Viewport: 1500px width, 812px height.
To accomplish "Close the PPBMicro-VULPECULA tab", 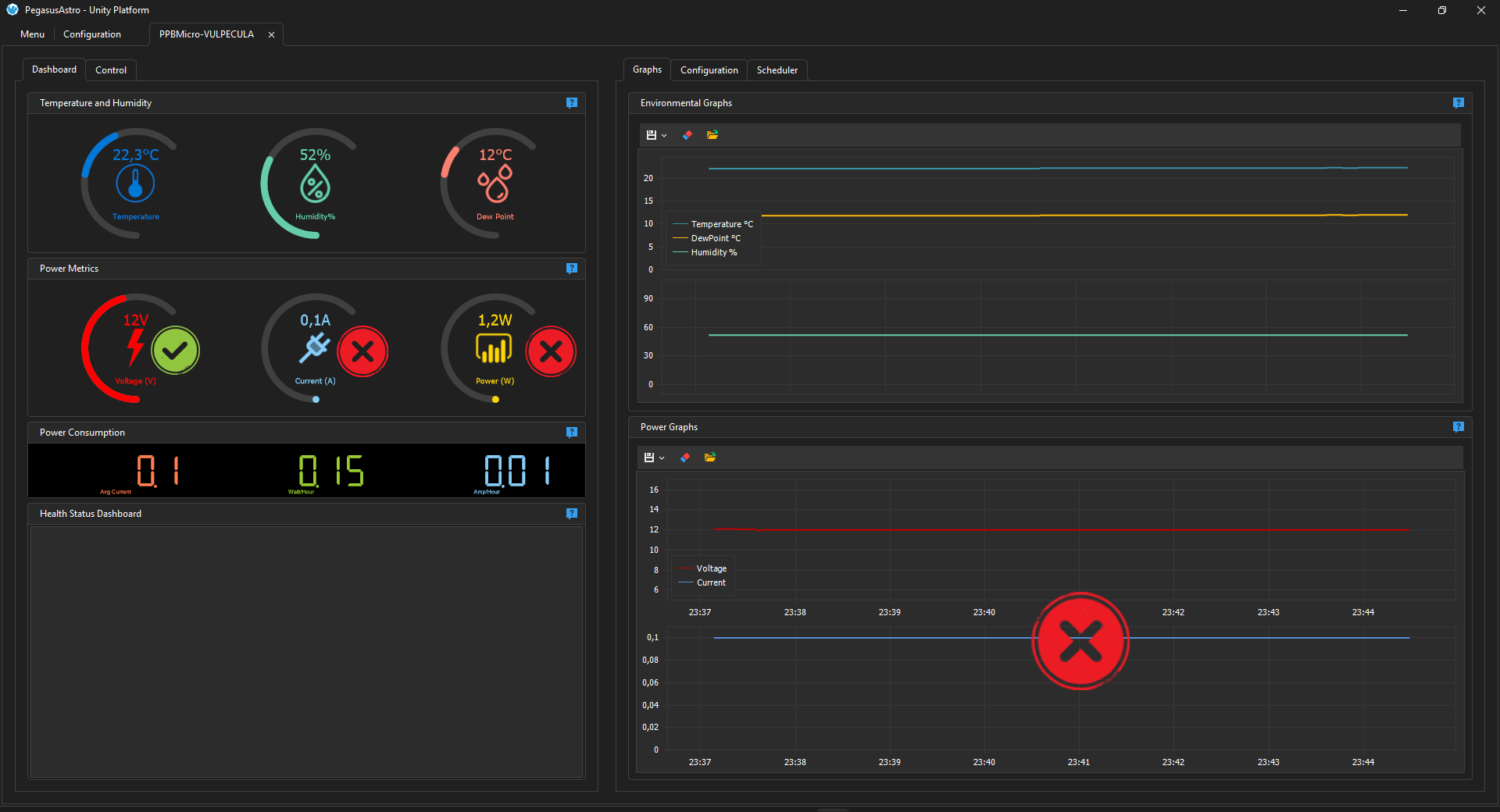I will [x=271, y=34].
